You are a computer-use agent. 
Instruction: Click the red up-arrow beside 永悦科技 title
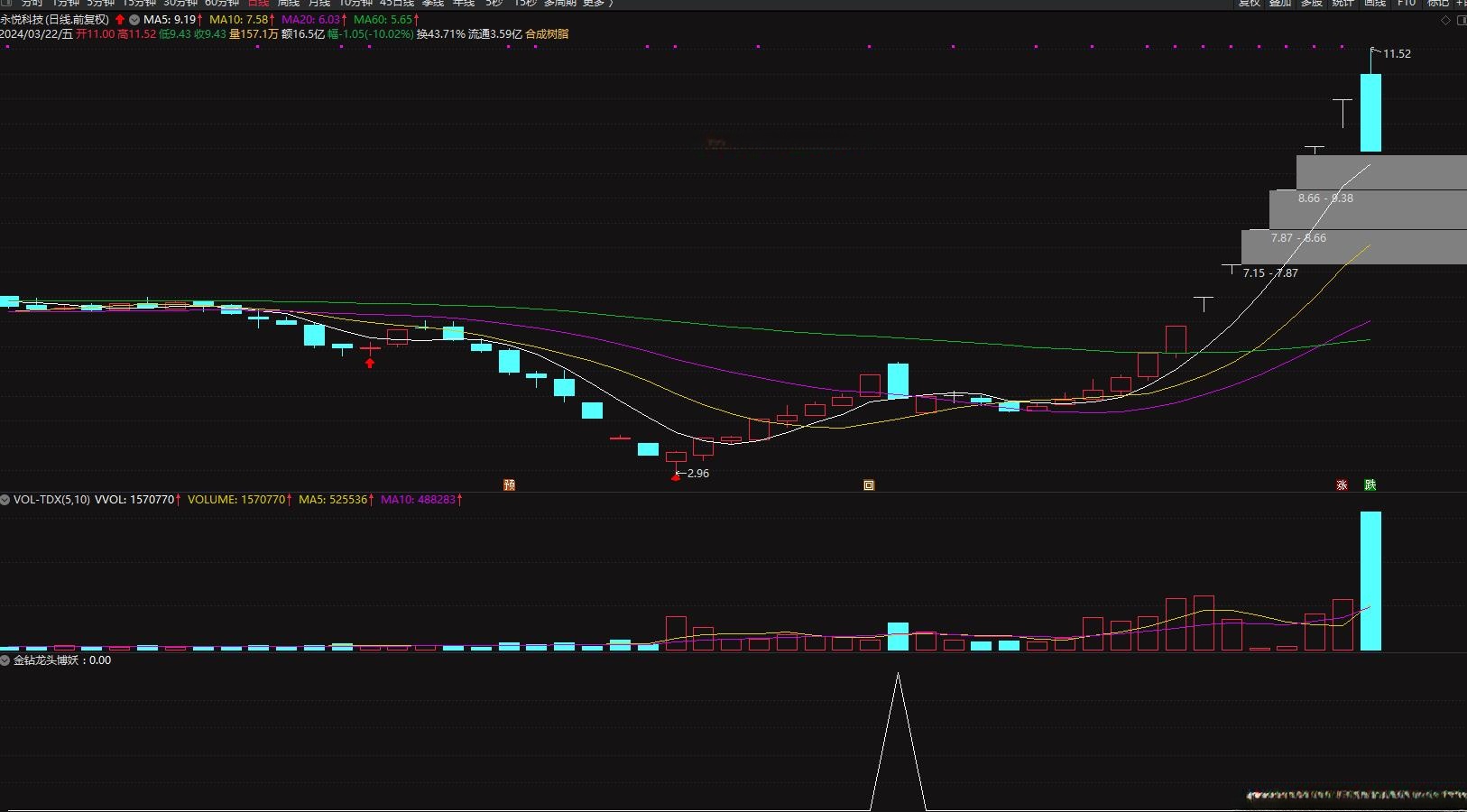[120, 20]
